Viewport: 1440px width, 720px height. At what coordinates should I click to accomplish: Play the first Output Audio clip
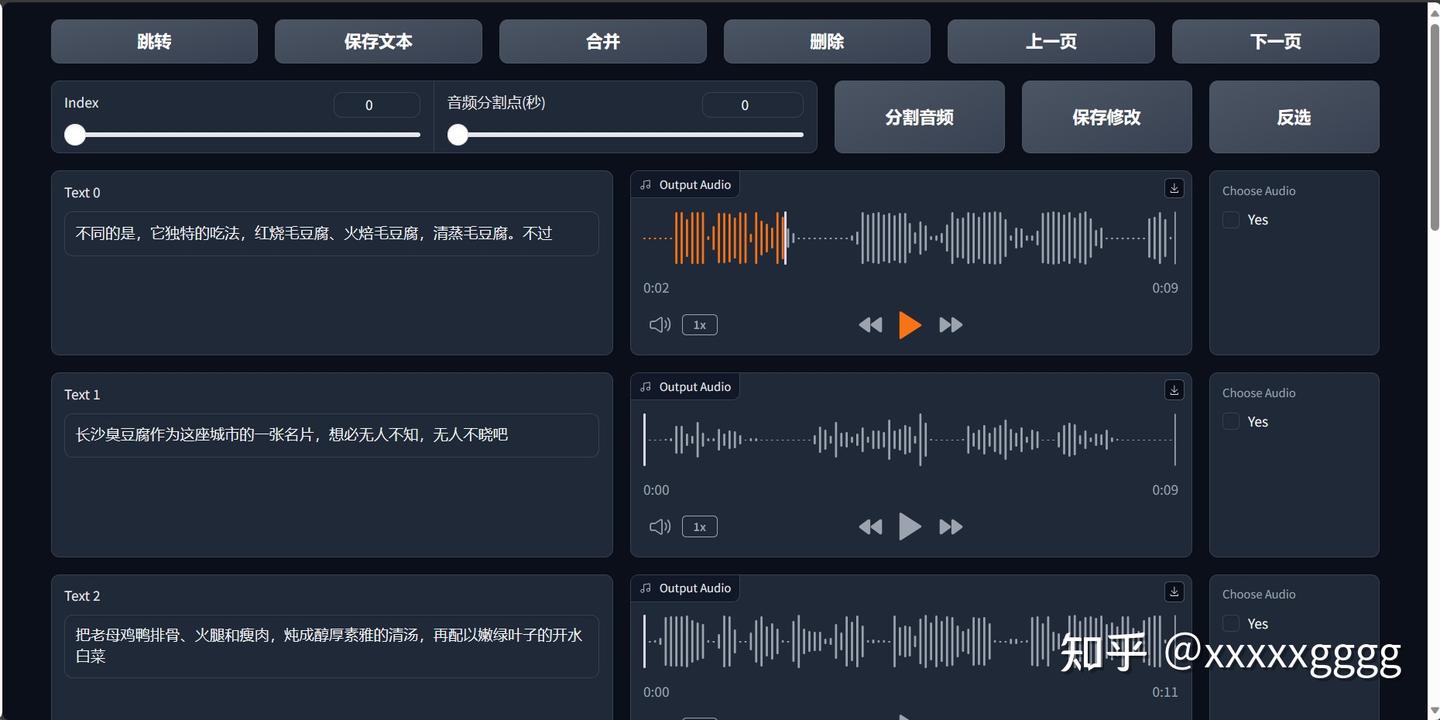point(910,324)
